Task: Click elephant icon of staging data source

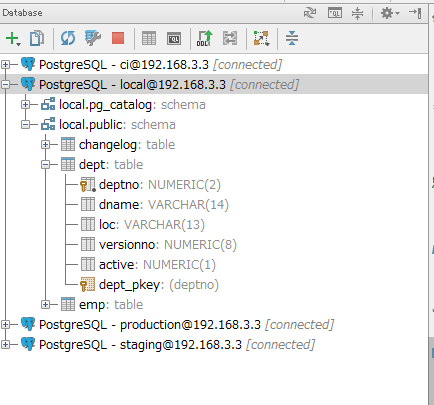Action: coord(28,344)
